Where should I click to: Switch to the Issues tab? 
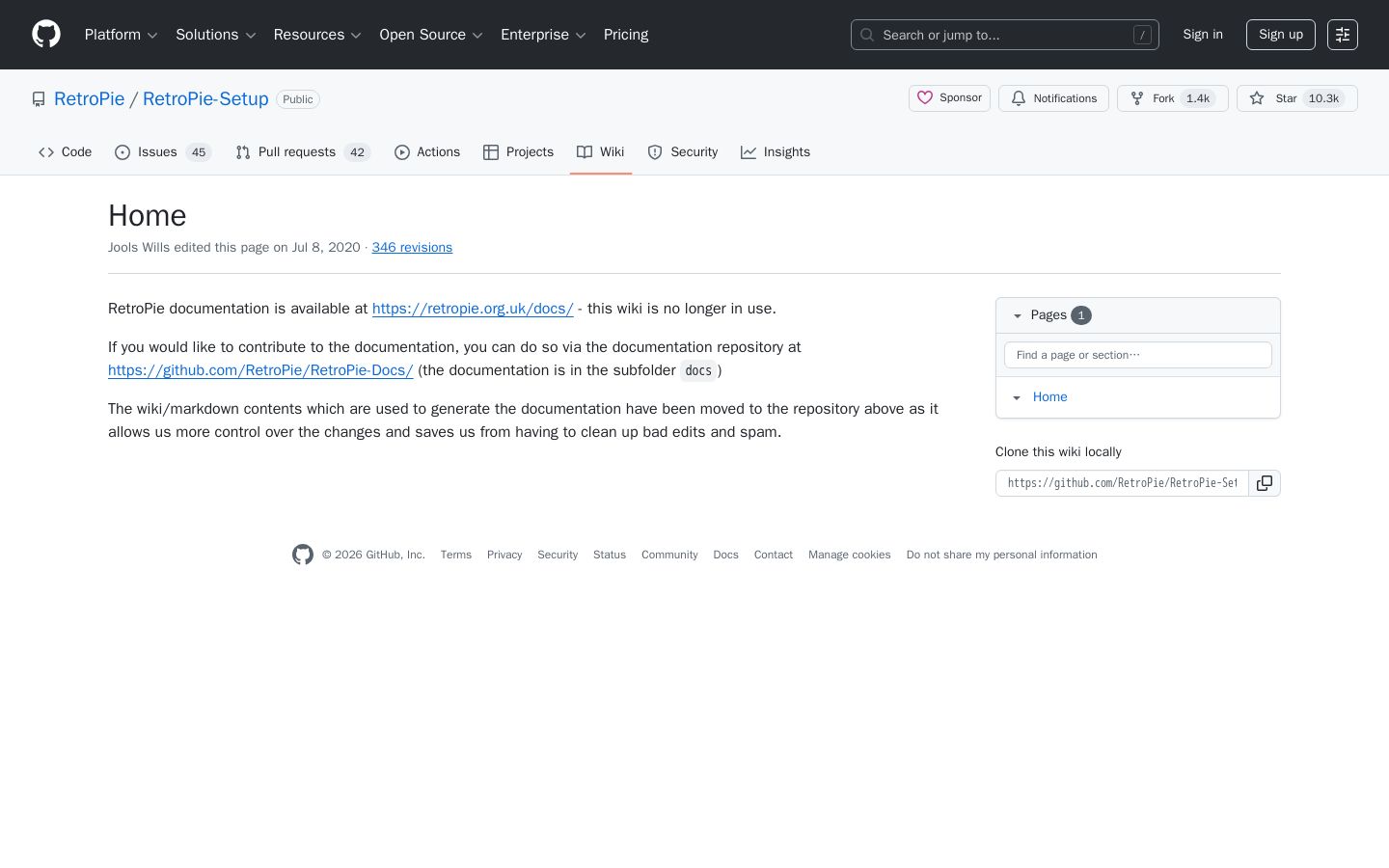tap(163, 152)
